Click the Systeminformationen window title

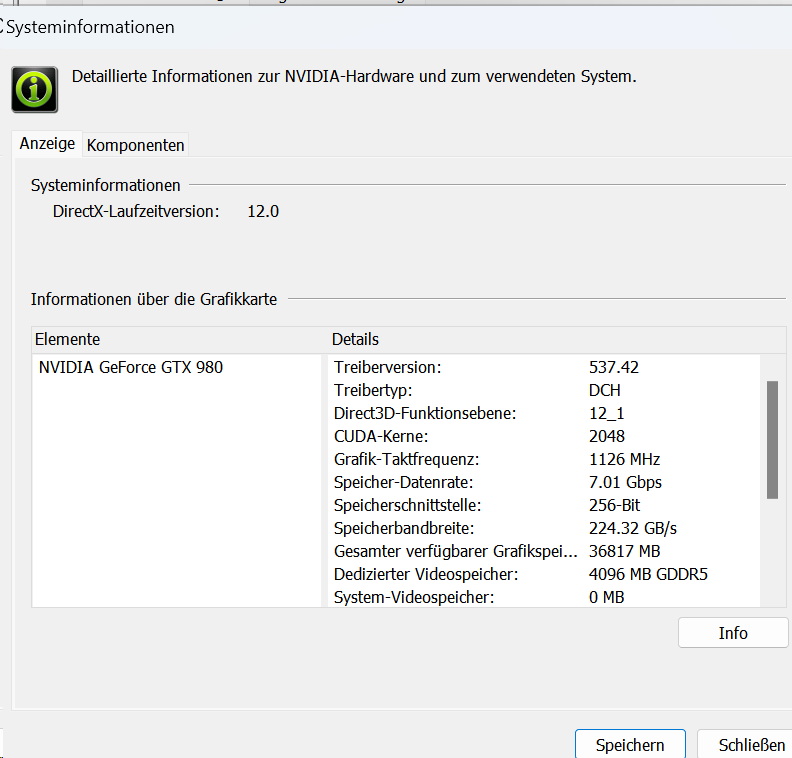point(90,27)
